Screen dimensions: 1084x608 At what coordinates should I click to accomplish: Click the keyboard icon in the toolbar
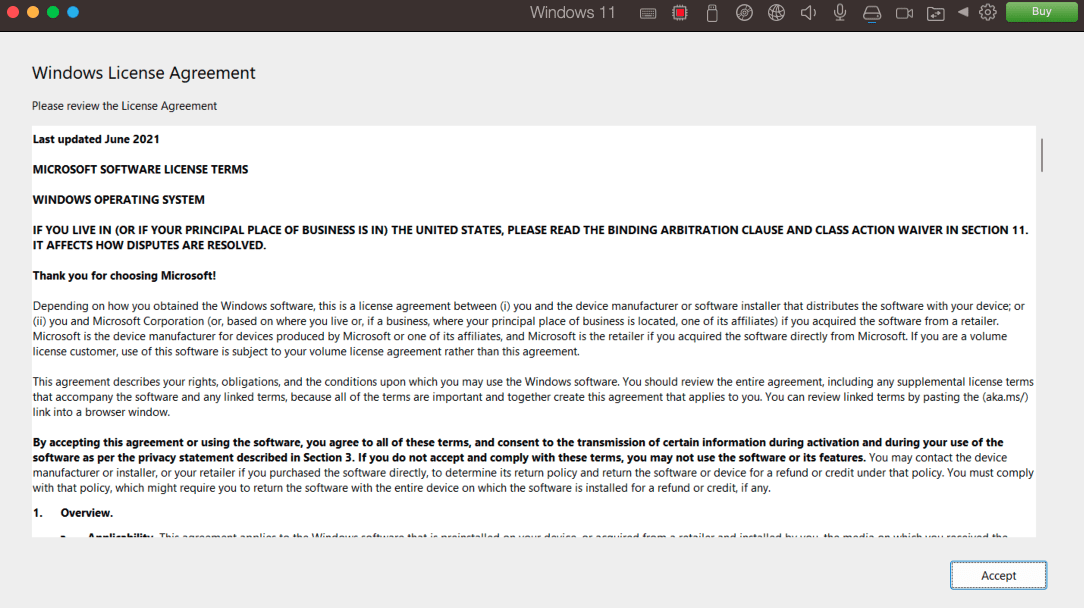[648, 13]
